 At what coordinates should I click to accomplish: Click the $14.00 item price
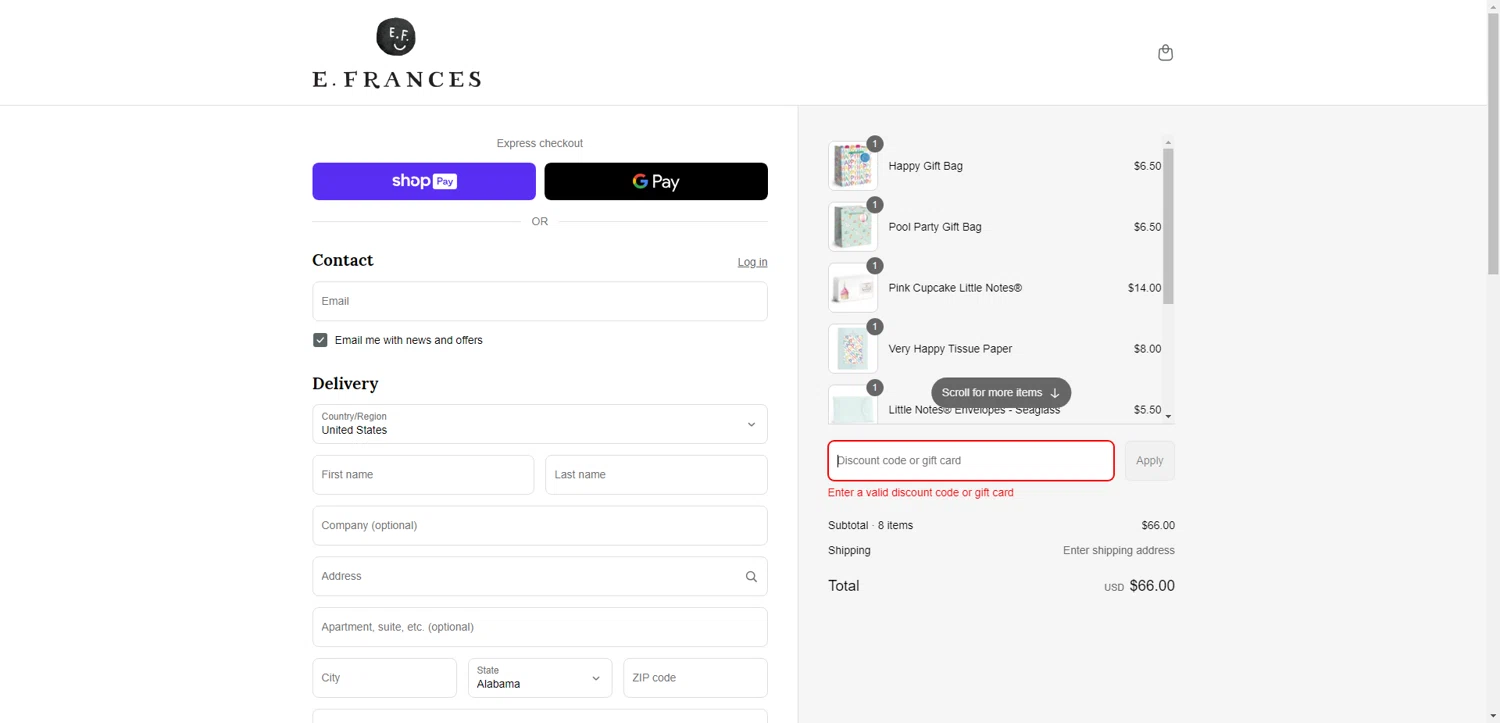[1144, 288]
